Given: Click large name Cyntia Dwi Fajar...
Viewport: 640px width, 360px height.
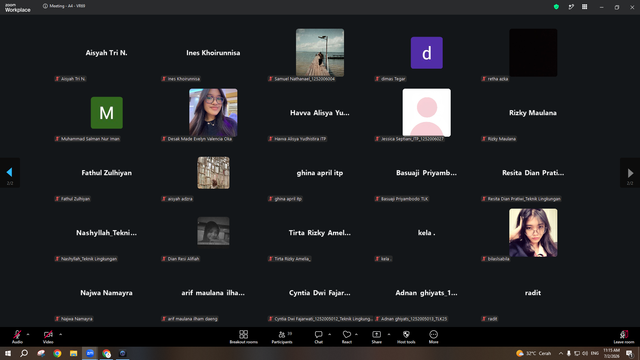Looking at the screenshot, I should click(320, 293).
